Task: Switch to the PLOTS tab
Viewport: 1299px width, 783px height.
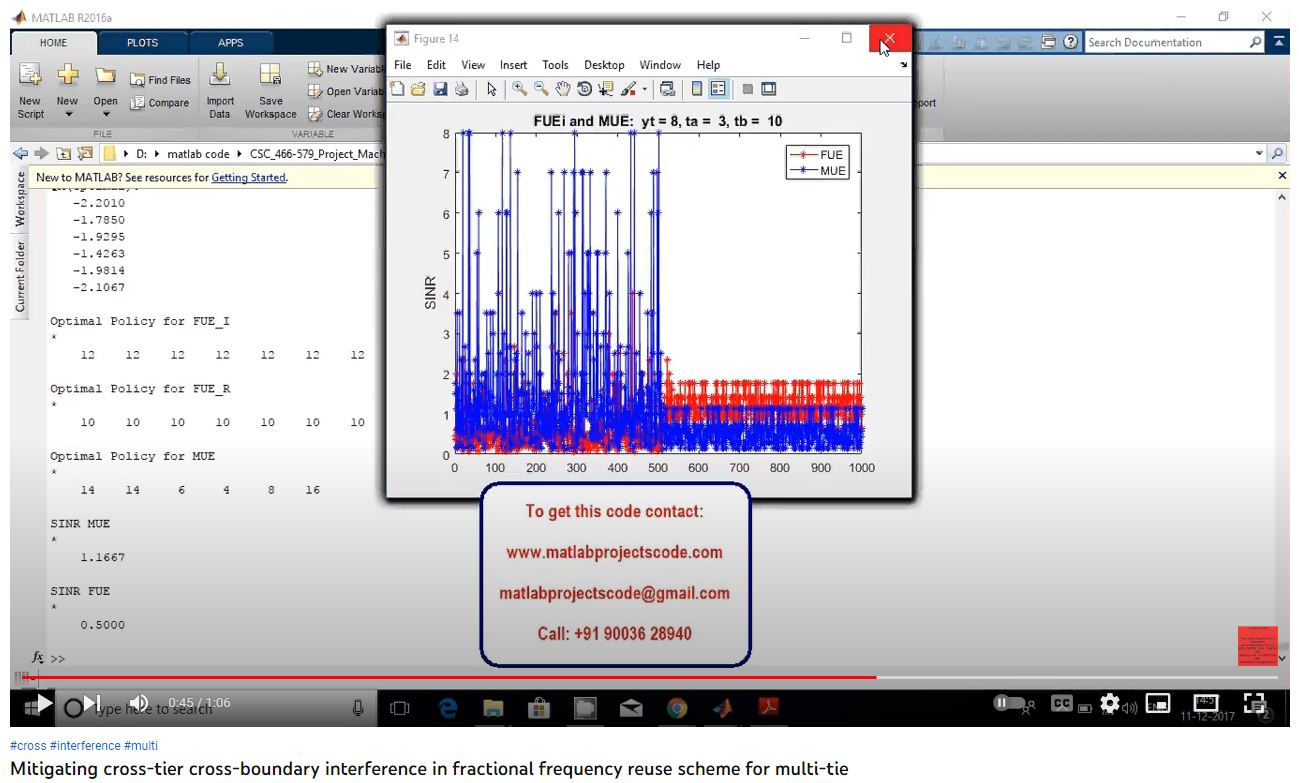Action: [x=142, y=43]
